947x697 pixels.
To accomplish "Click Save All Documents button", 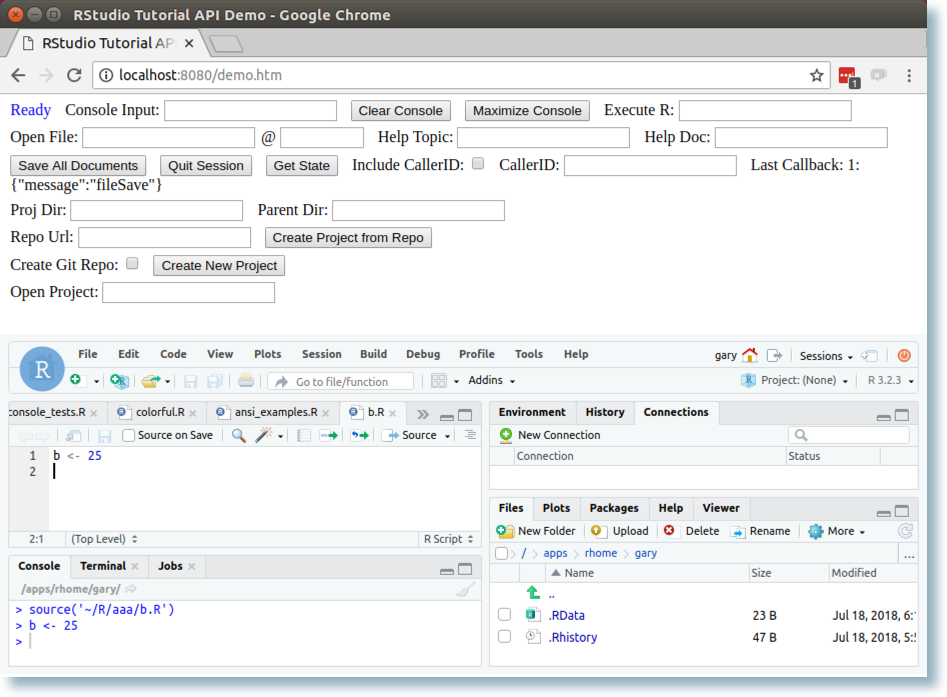I will tap(78, 165).
